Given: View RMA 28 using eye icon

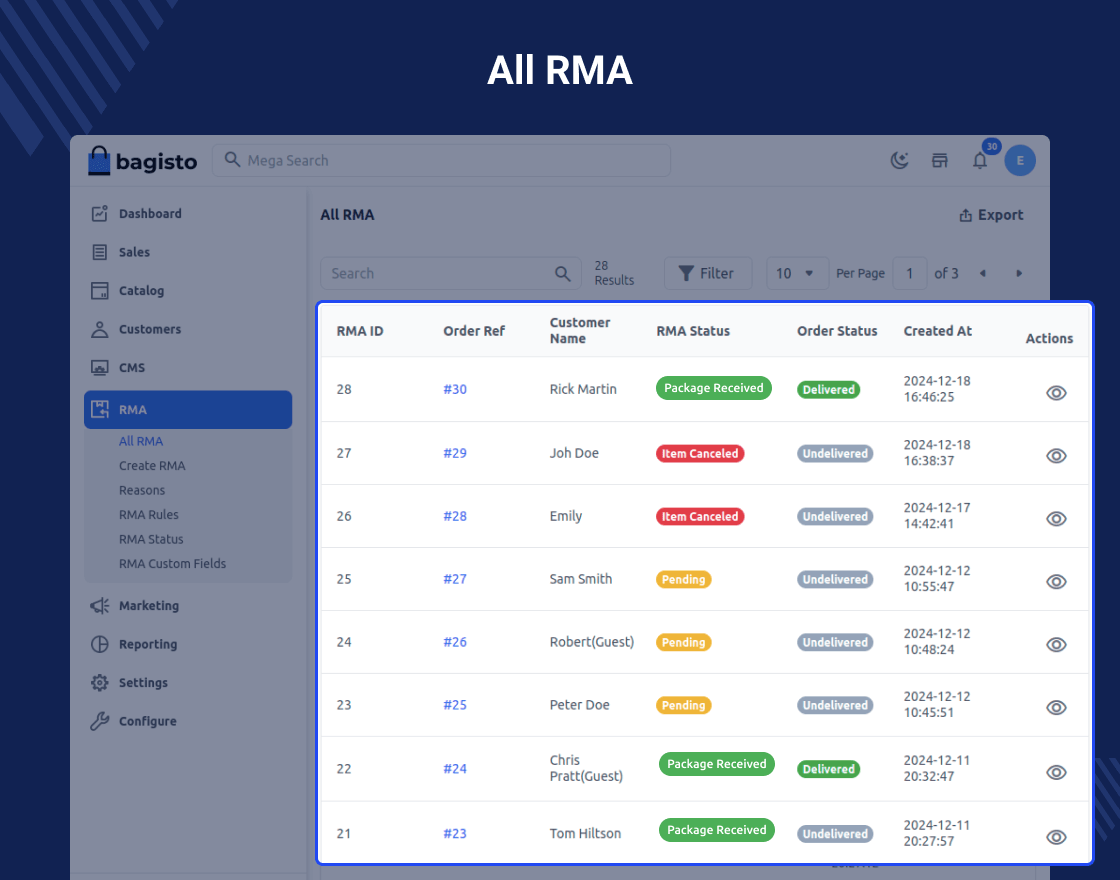Looking at the screenshot, I should point(1056,393).
